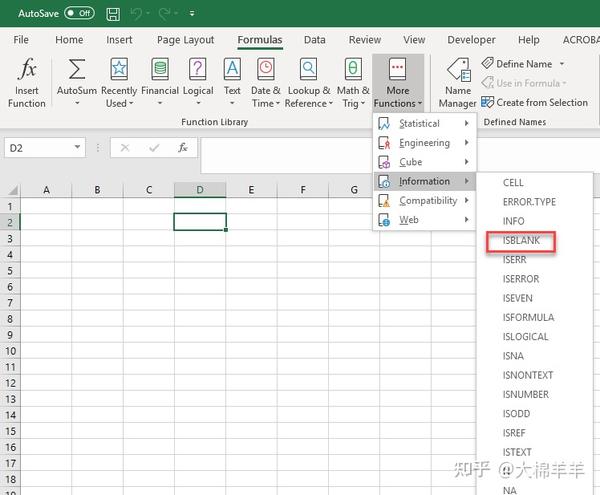Image resolution: width=600 pixels, height=495 pixels.
Task: Expand the Cube submenu
Action: (x=425, y=162)
